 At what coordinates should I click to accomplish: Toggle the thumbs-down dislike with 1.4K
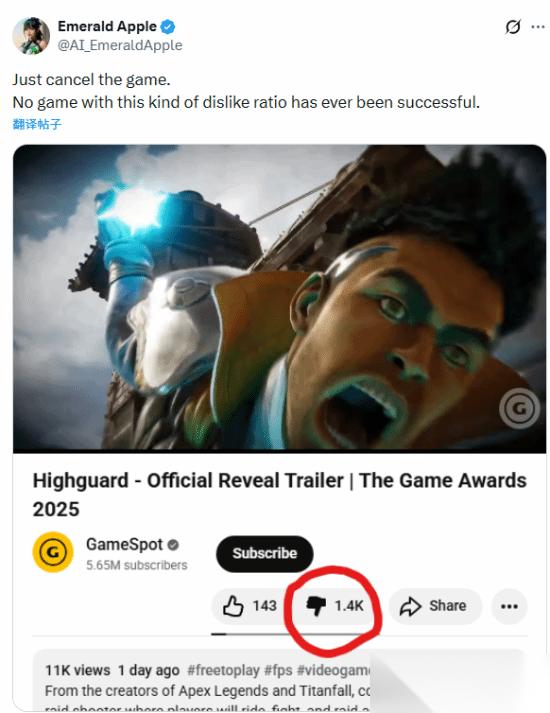[335, 606]
